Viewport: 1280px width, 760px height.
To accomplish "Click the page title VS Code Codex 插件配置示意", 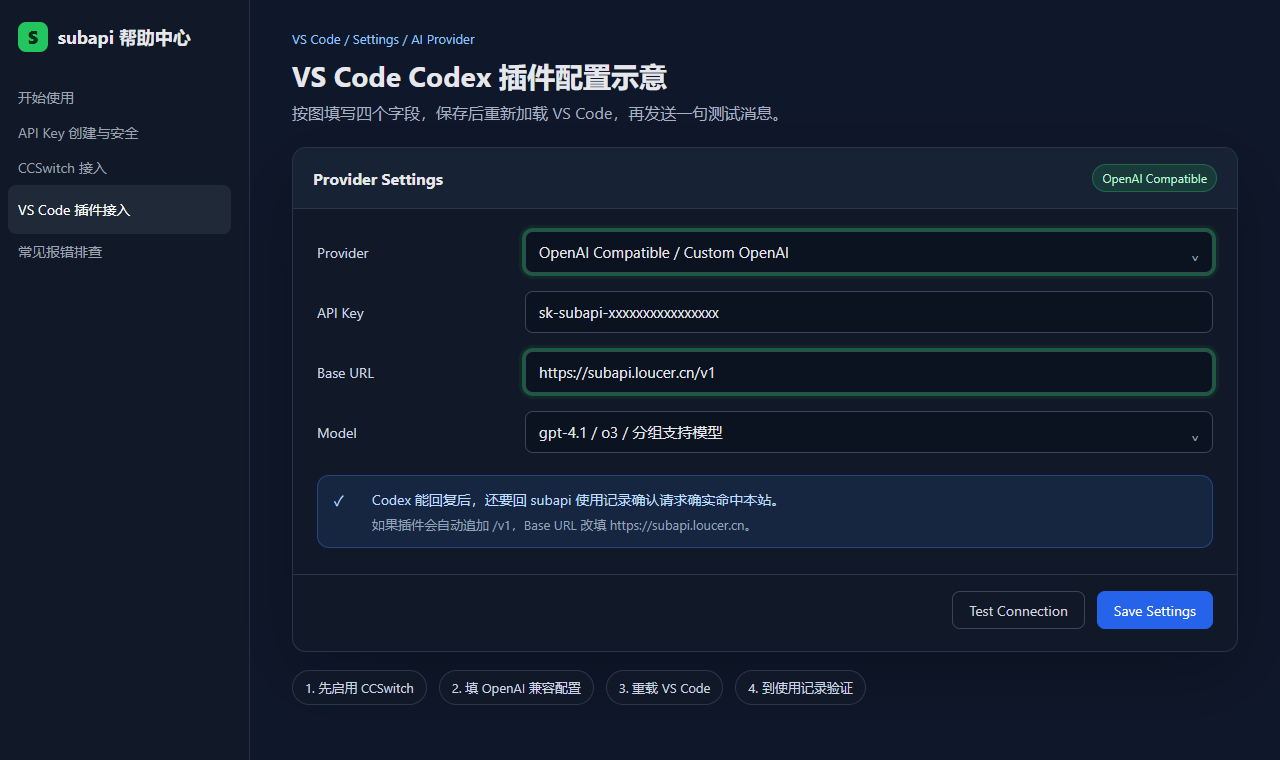I will (479, 78).
